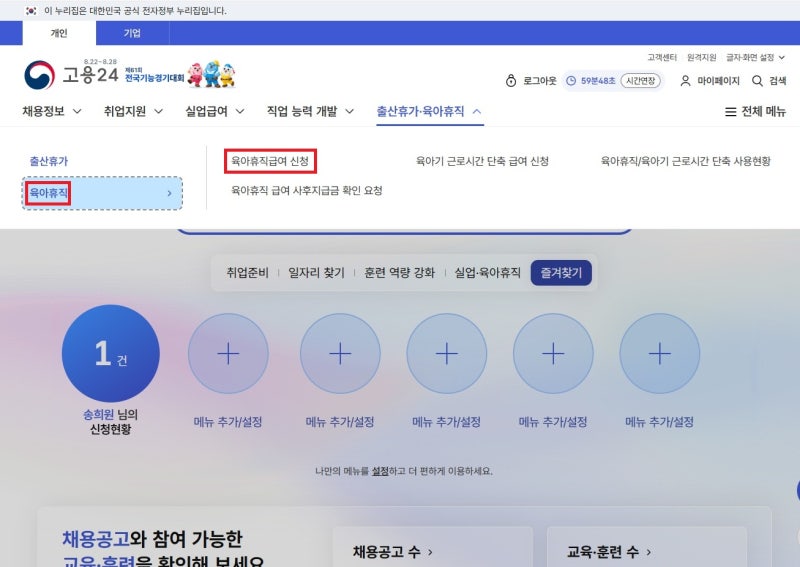This screenshot has height=567, width=800.
Task: Click the 검색 magnifier icon
Action: [x=757, y=81]
